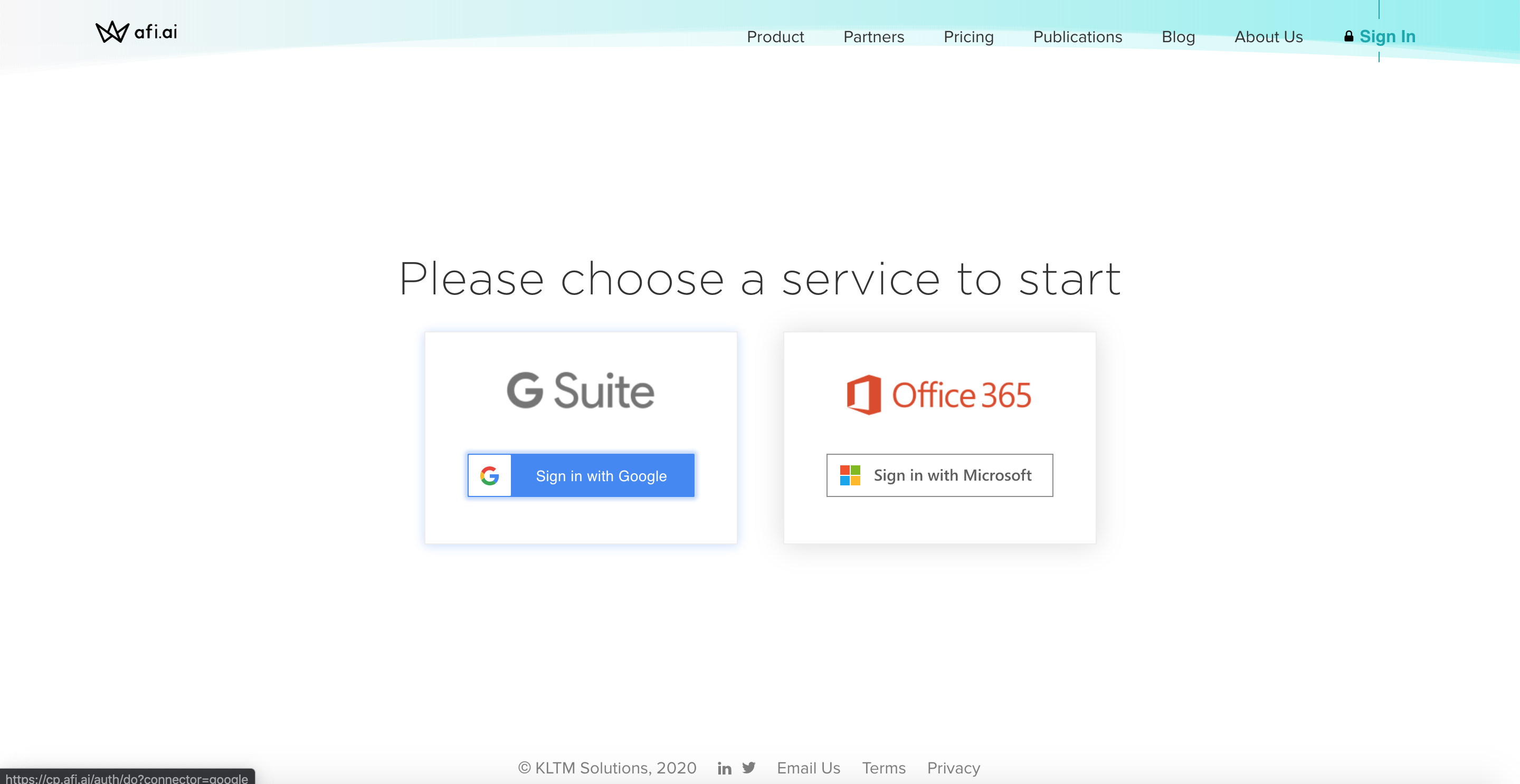
Task: Open the Partners menu item
Action: [873, 36]
